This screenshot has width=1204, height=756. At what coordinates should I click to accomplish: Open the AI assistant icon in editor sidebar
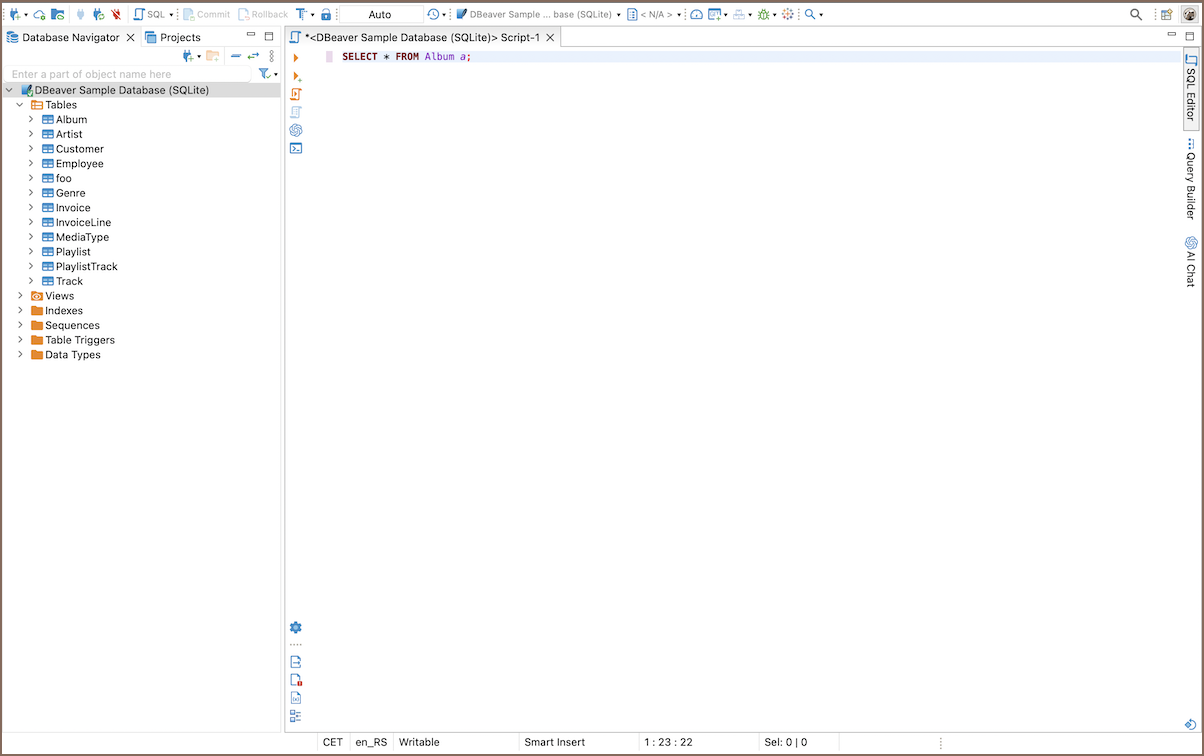(296, 130)
